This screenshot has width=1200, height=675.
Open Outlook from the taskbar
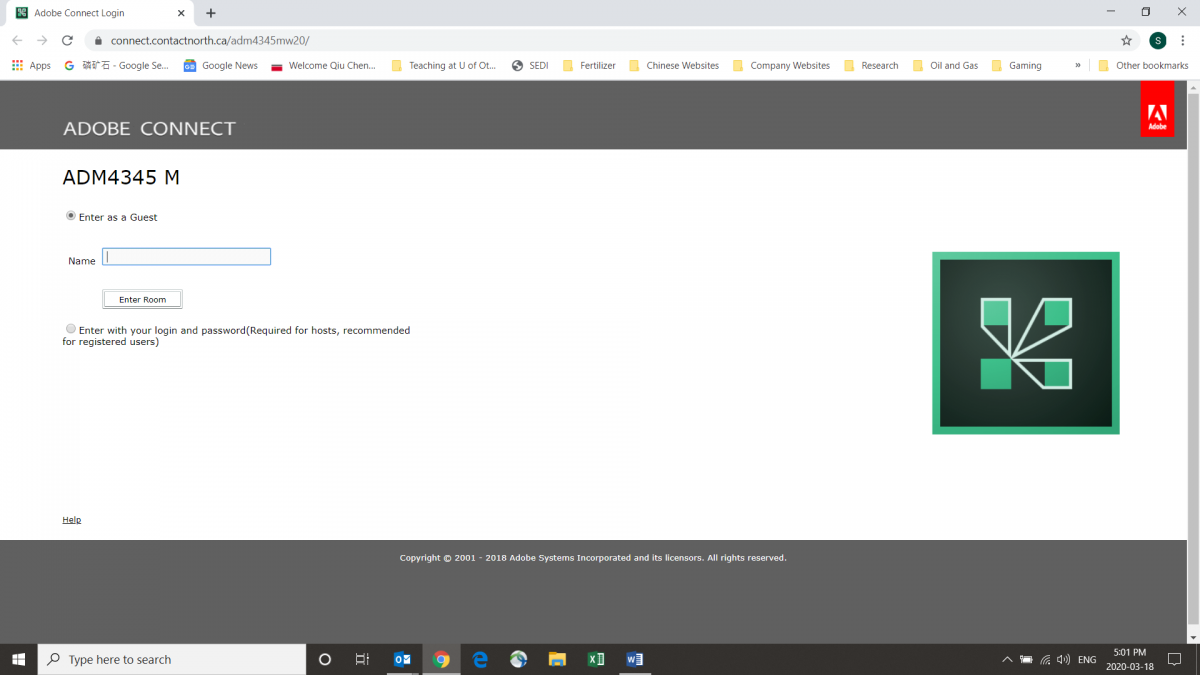[x=402, y=659]
